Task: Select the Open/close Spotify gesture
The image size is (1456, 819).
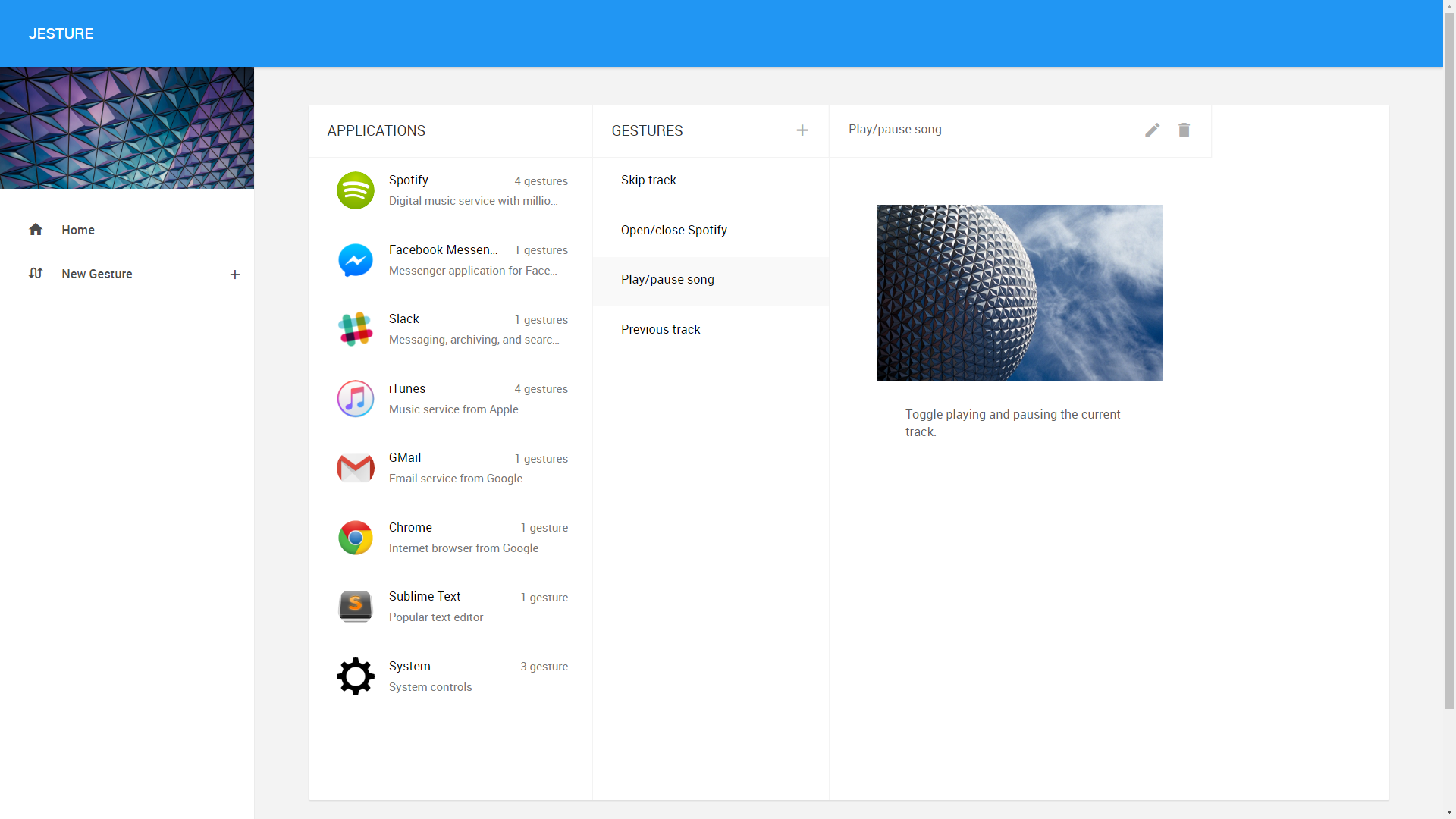Action: [673, 230]
